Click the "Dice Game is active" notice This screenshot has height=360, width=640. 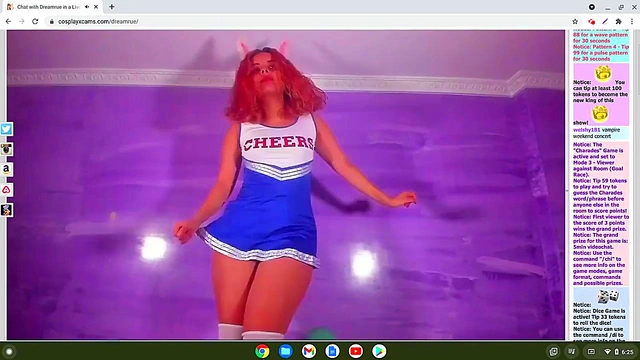[599, 317]
